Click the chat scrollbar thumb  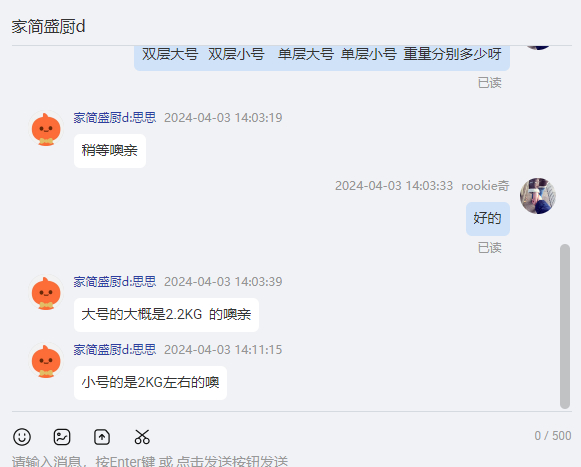(x=565, y=326)
